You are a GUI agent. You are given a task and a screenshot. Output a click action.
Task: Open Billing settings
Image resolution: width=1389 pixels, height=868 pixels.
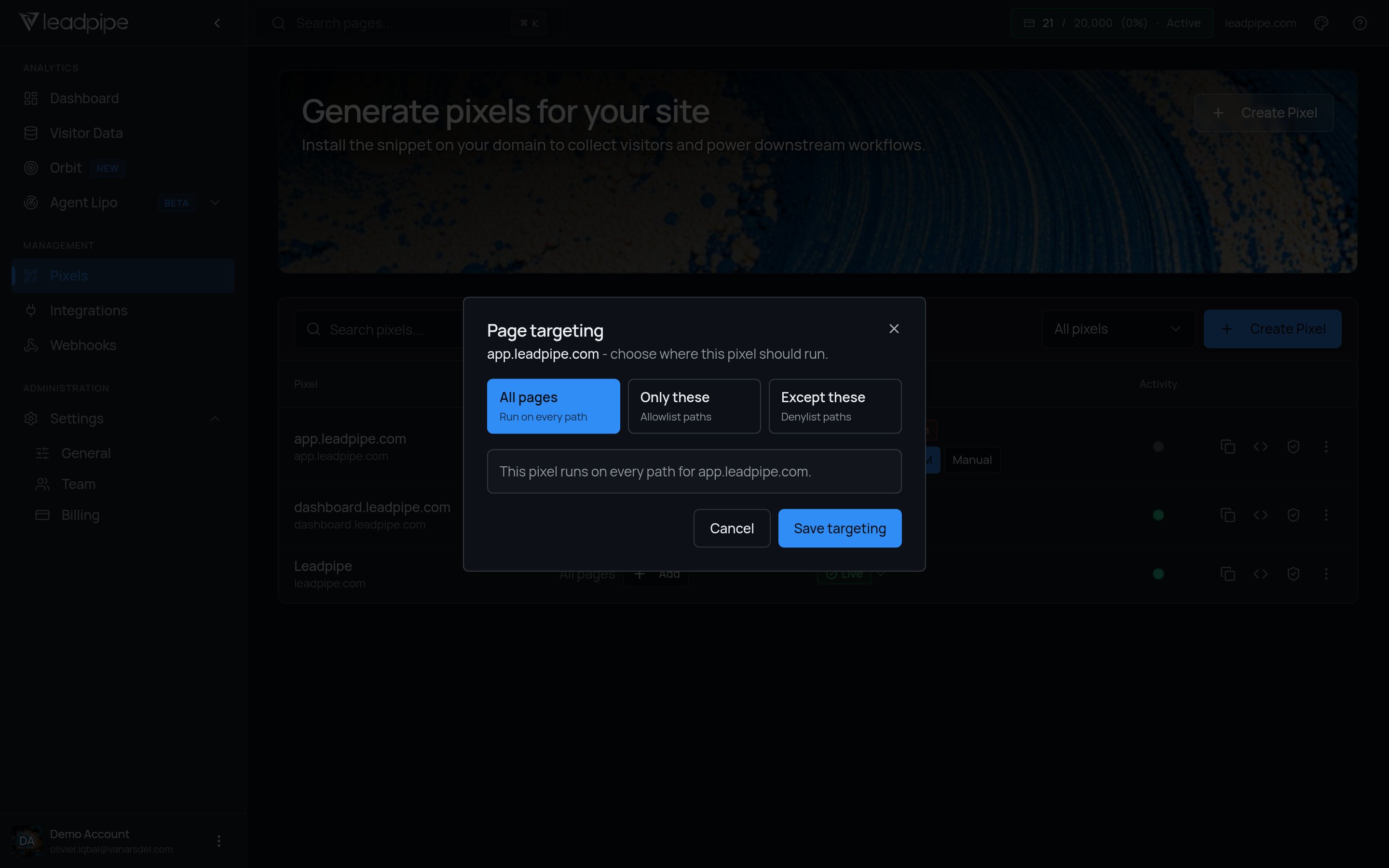click(129, 515)
